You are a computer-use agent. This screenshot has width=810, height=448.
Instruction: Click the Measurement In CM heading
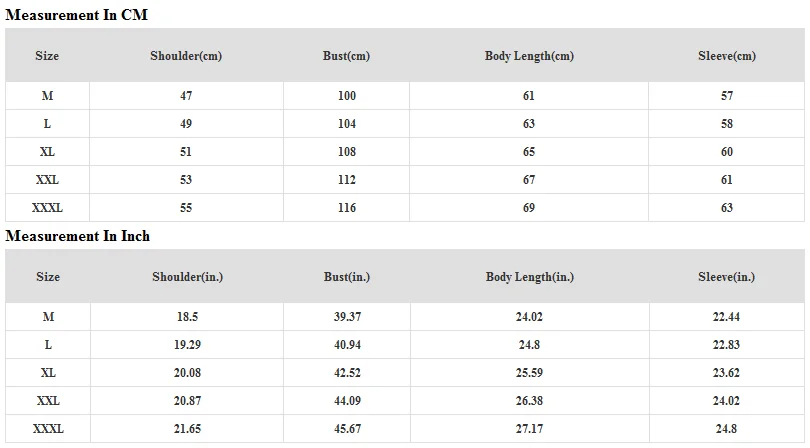pos(76,15)
